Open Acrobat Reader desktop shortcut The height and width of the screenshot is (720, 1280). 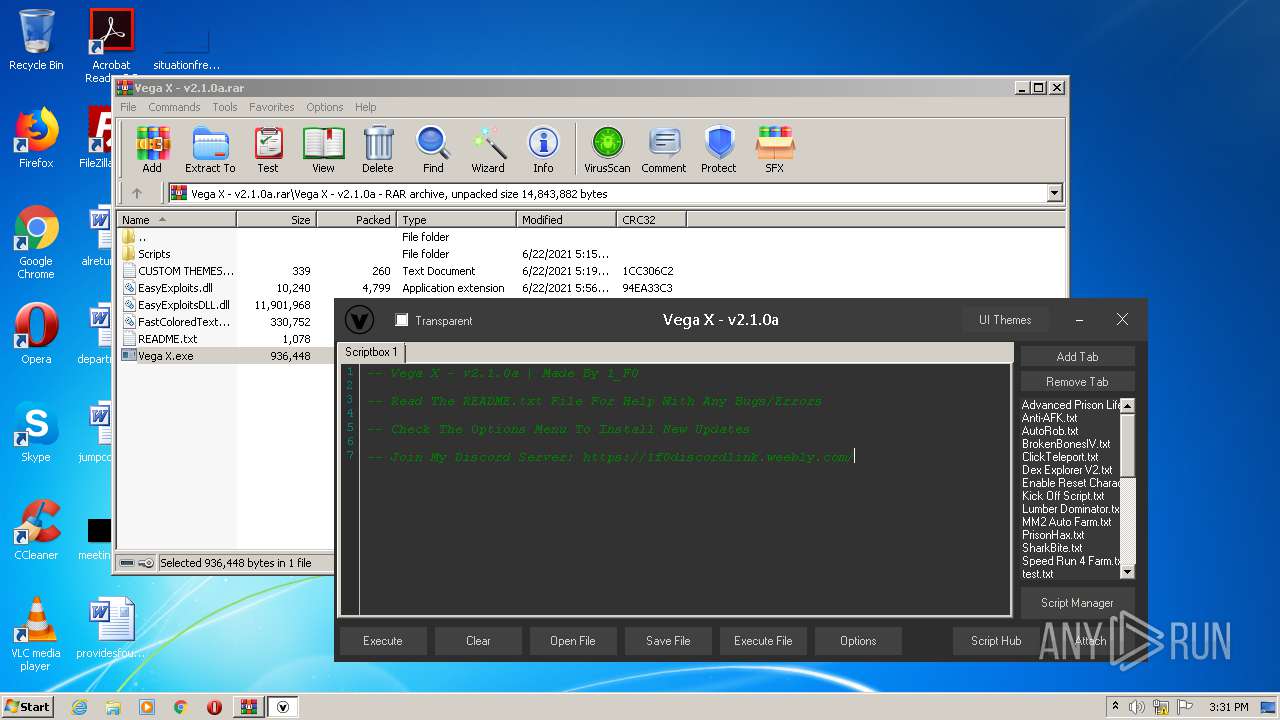click(x=111, y=46)
